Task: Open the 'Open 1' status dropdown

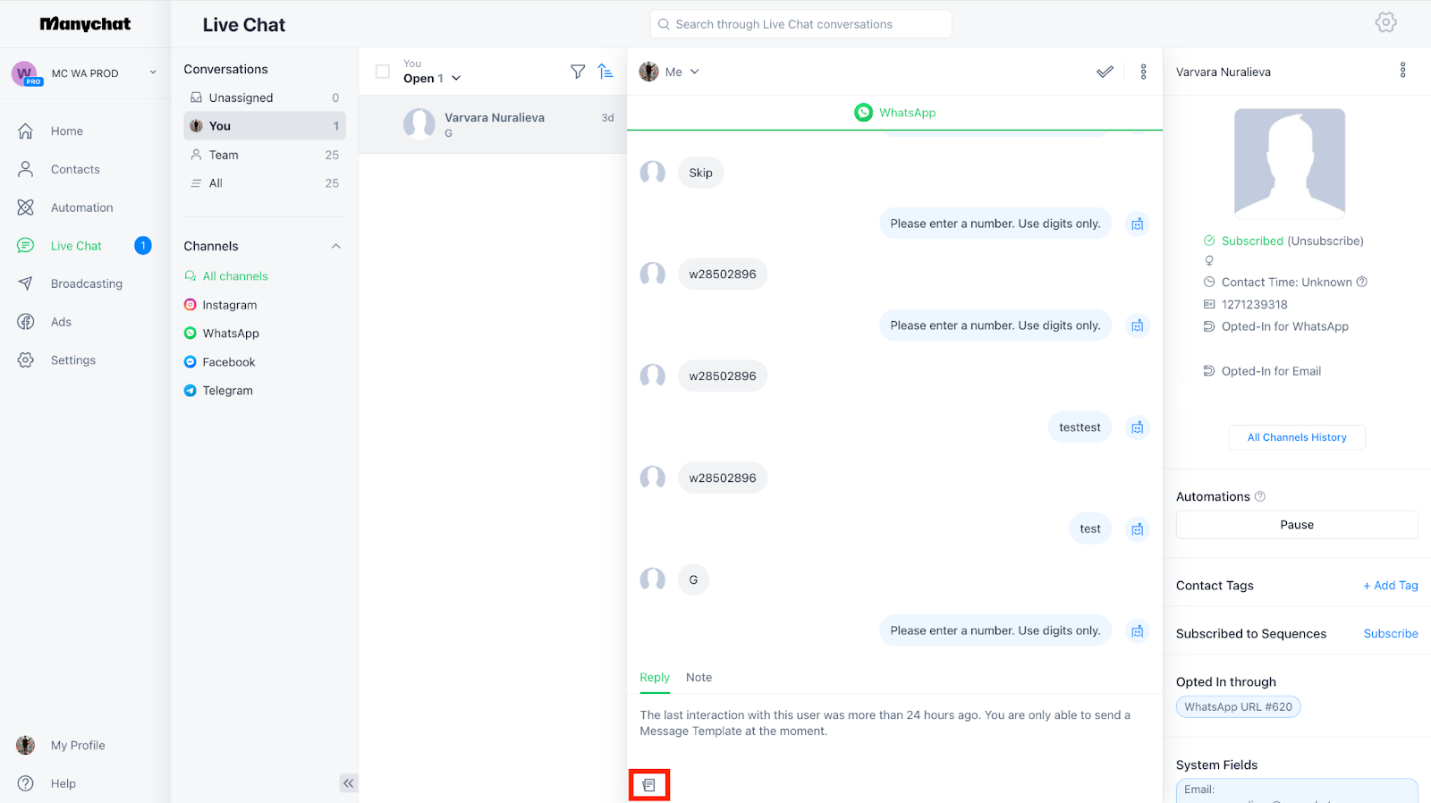Action: pos(432,78)
